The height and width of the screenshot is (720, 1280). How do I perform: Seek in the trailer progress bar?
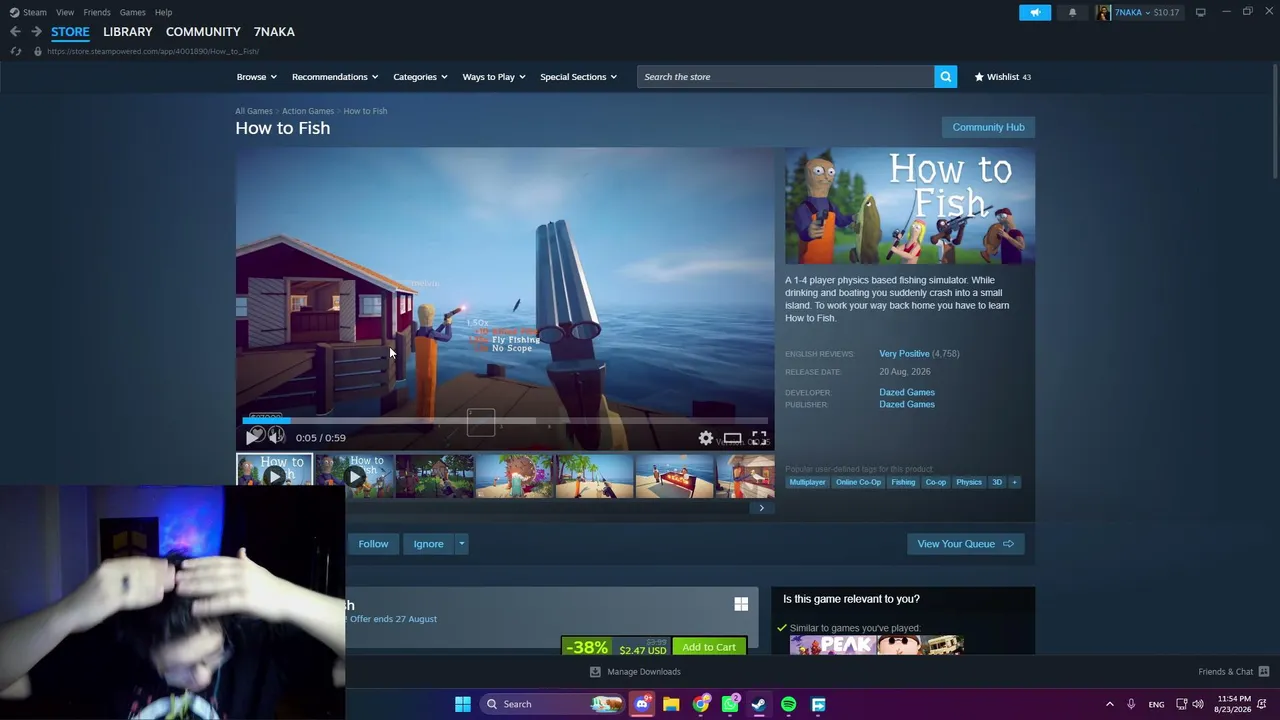point(505,420)
